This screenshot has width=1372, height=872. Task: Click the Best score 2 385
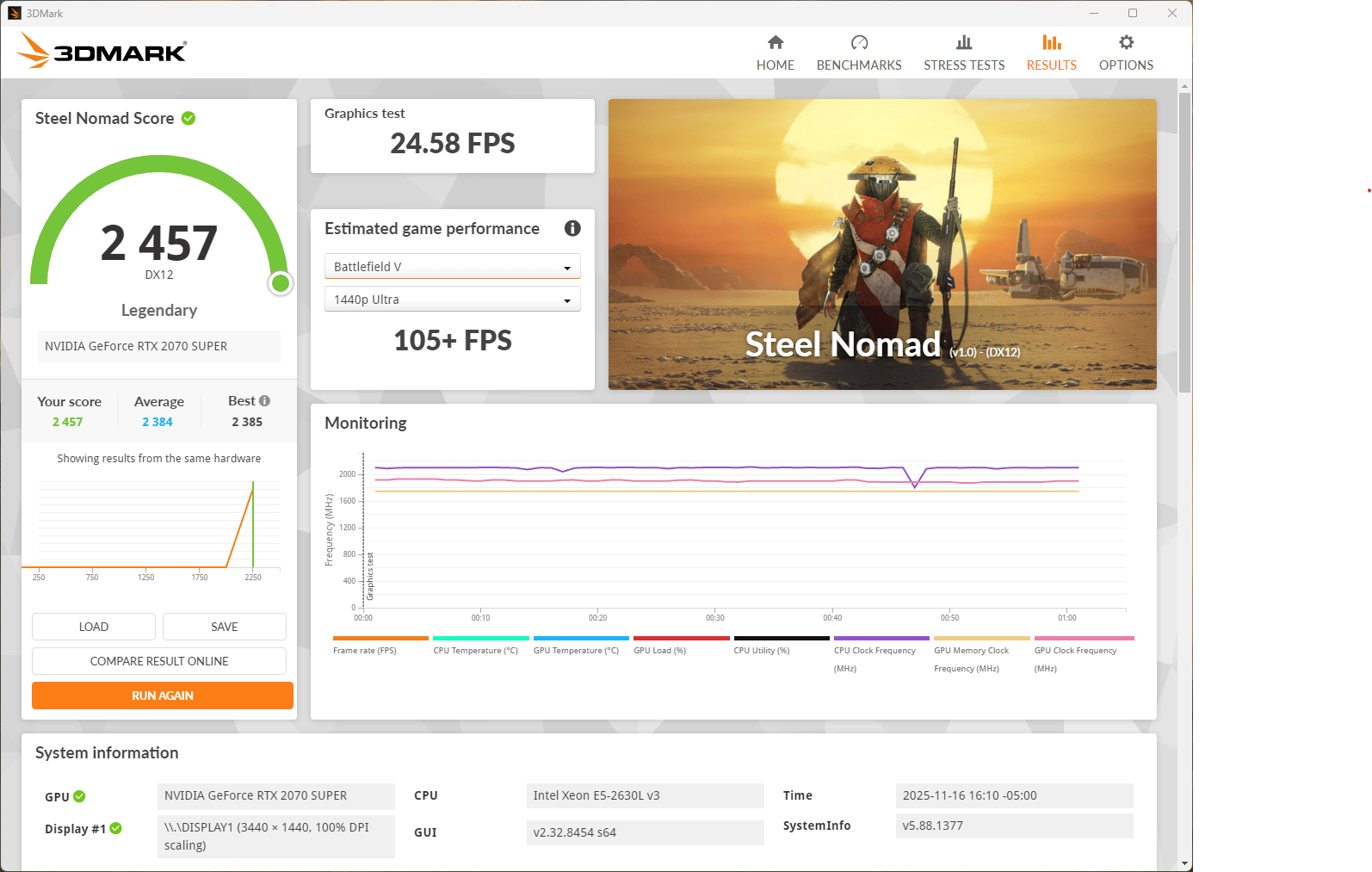click(x=247, y=422)
